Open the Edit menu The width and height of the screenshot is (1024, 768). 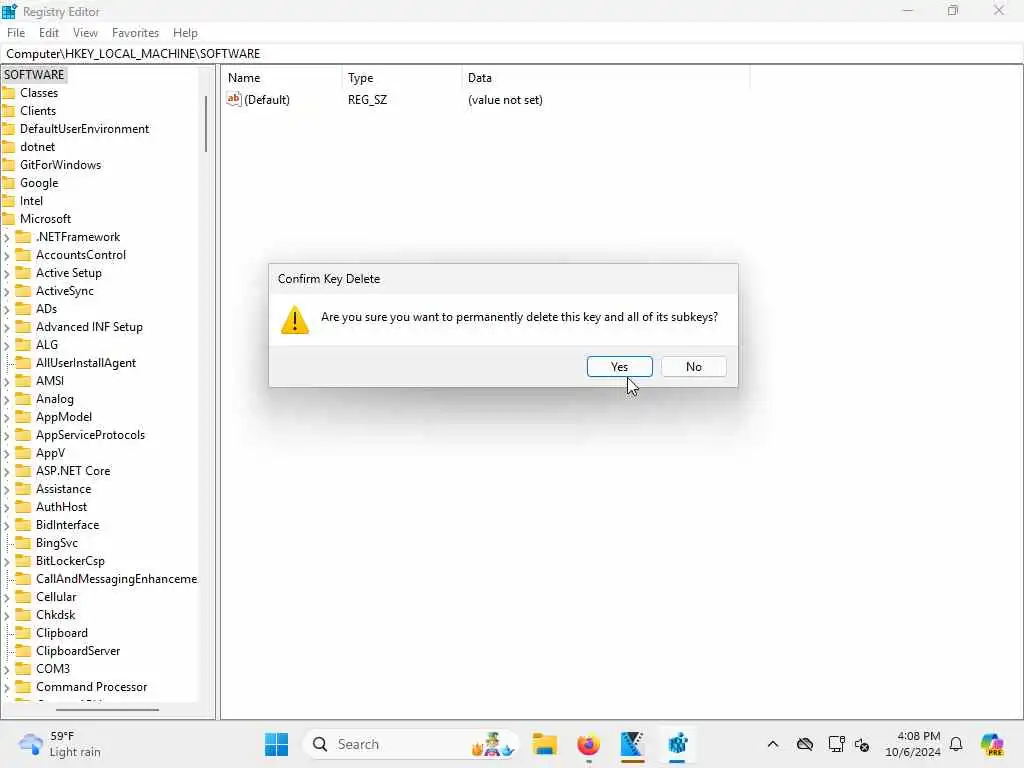coord(49,33)
